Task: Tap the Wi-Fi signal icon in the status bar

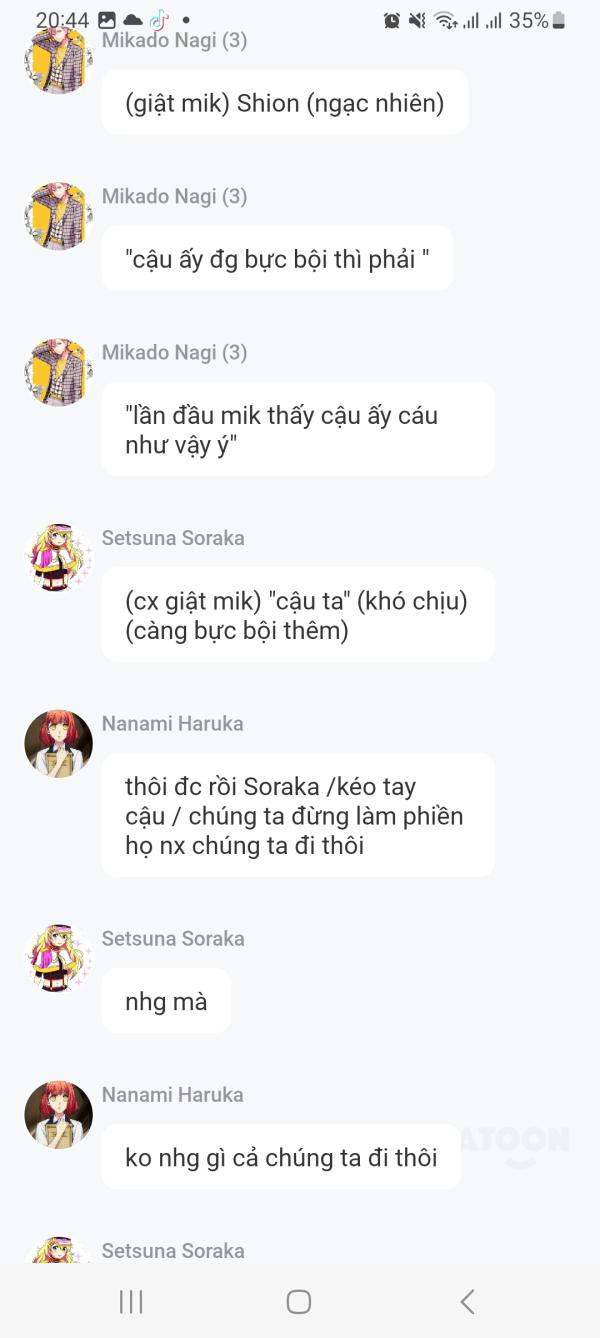Action: [446, 20]
